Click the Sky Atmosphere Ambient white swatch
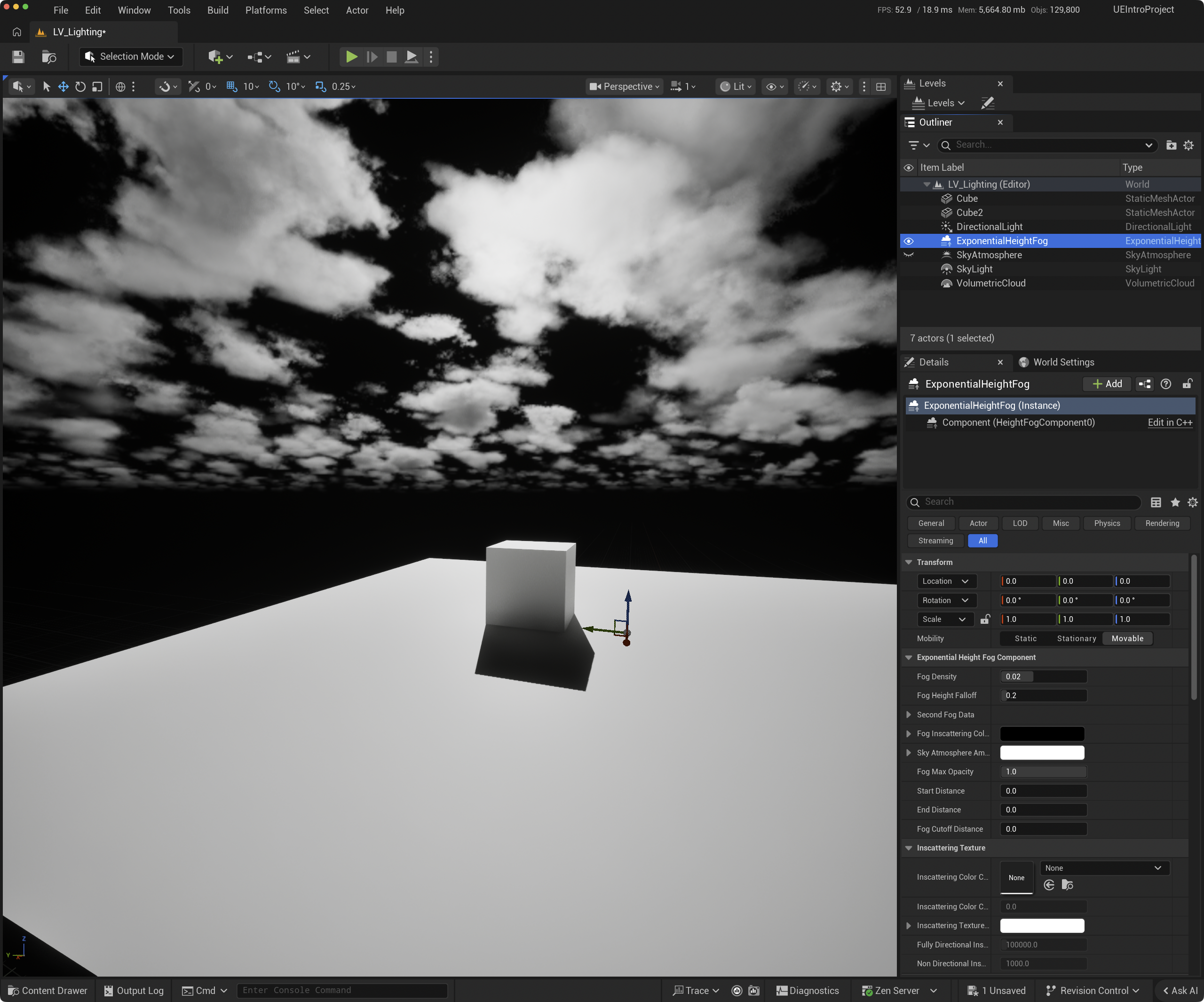 click(1042, 753)
